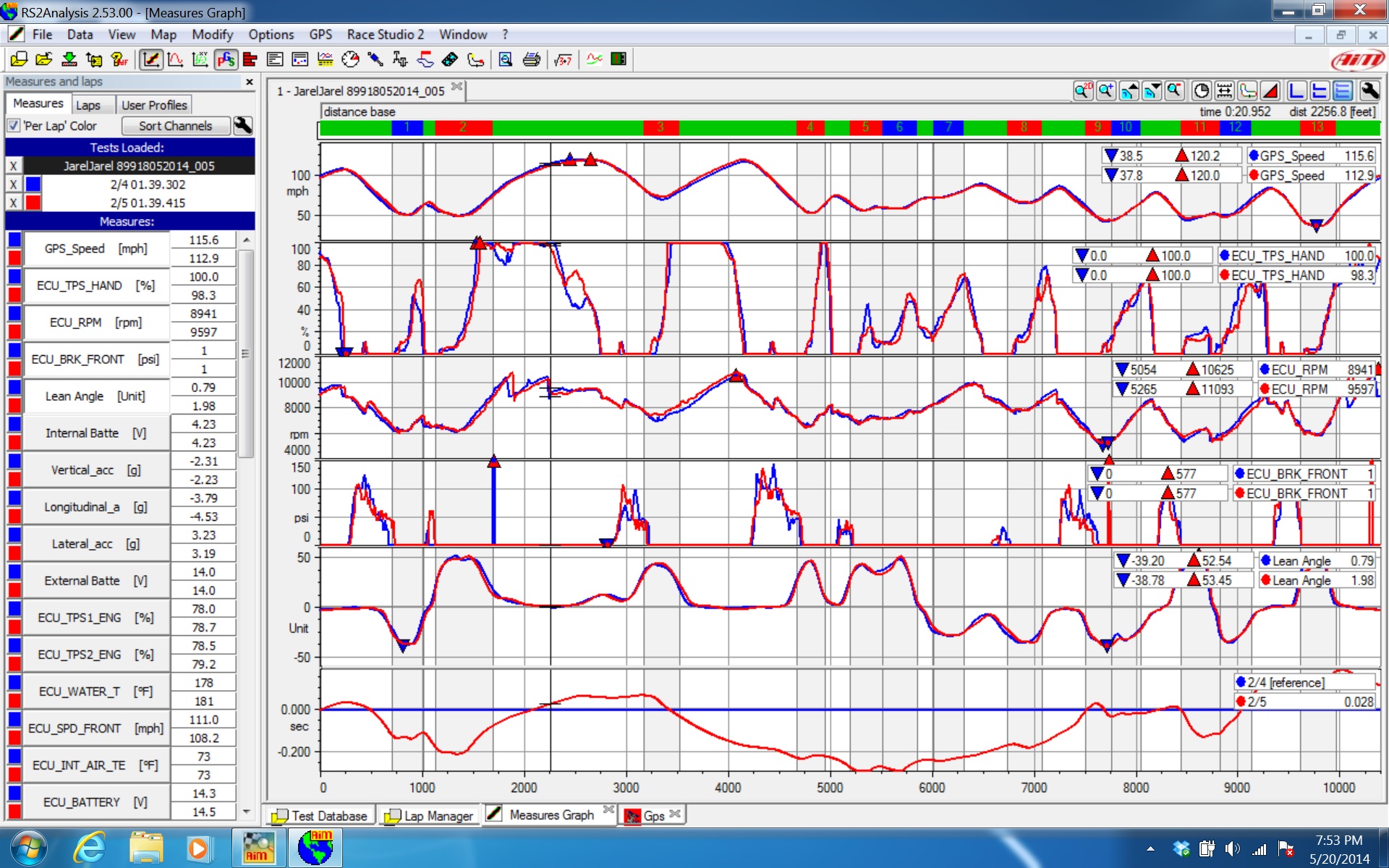Close the JarelJarel graph document tab

tap(456, 86)
